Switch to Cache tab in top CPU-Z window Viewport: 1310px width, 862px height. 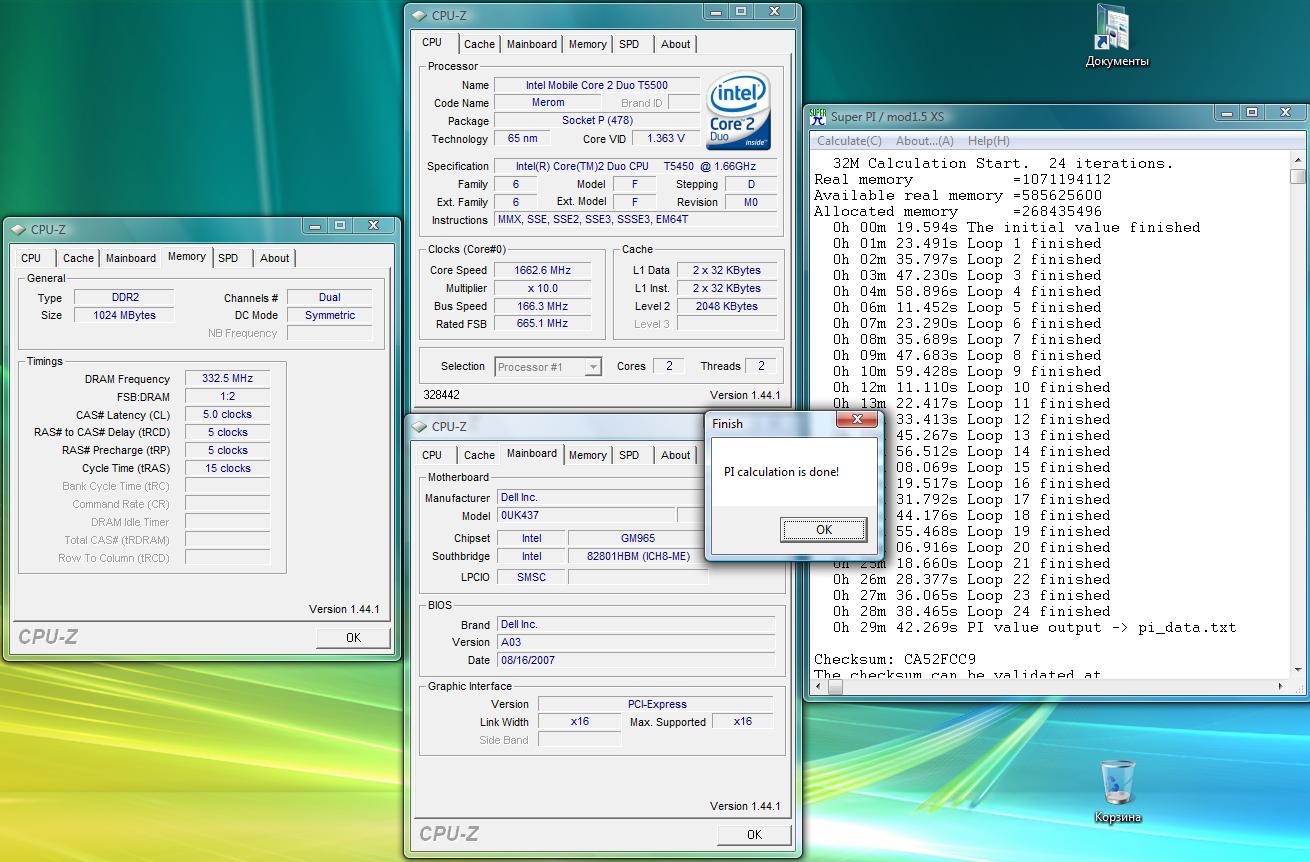479,44
